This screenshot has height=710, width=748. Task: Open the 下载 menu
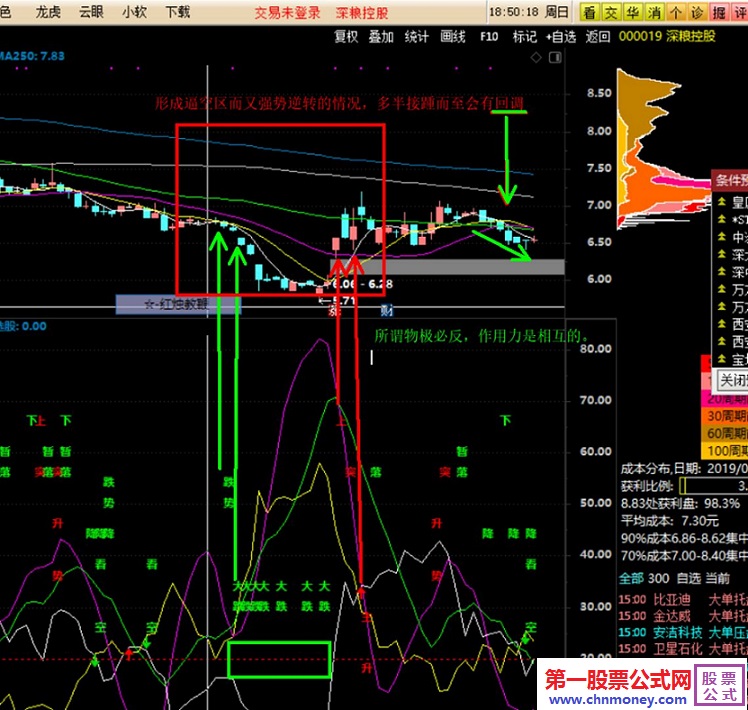coord(177,11)
